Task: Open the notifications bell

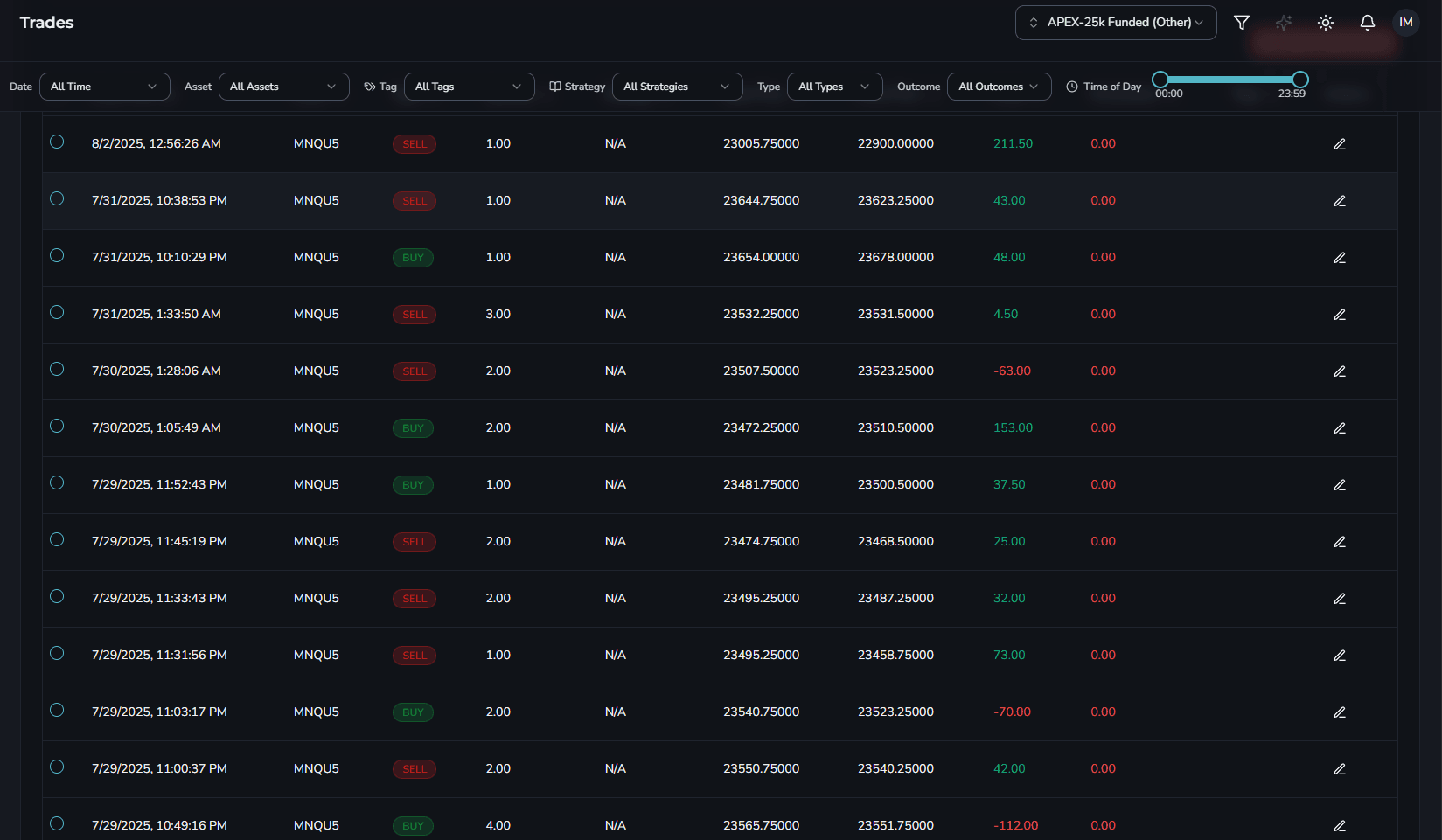Action: [1367, 23]
